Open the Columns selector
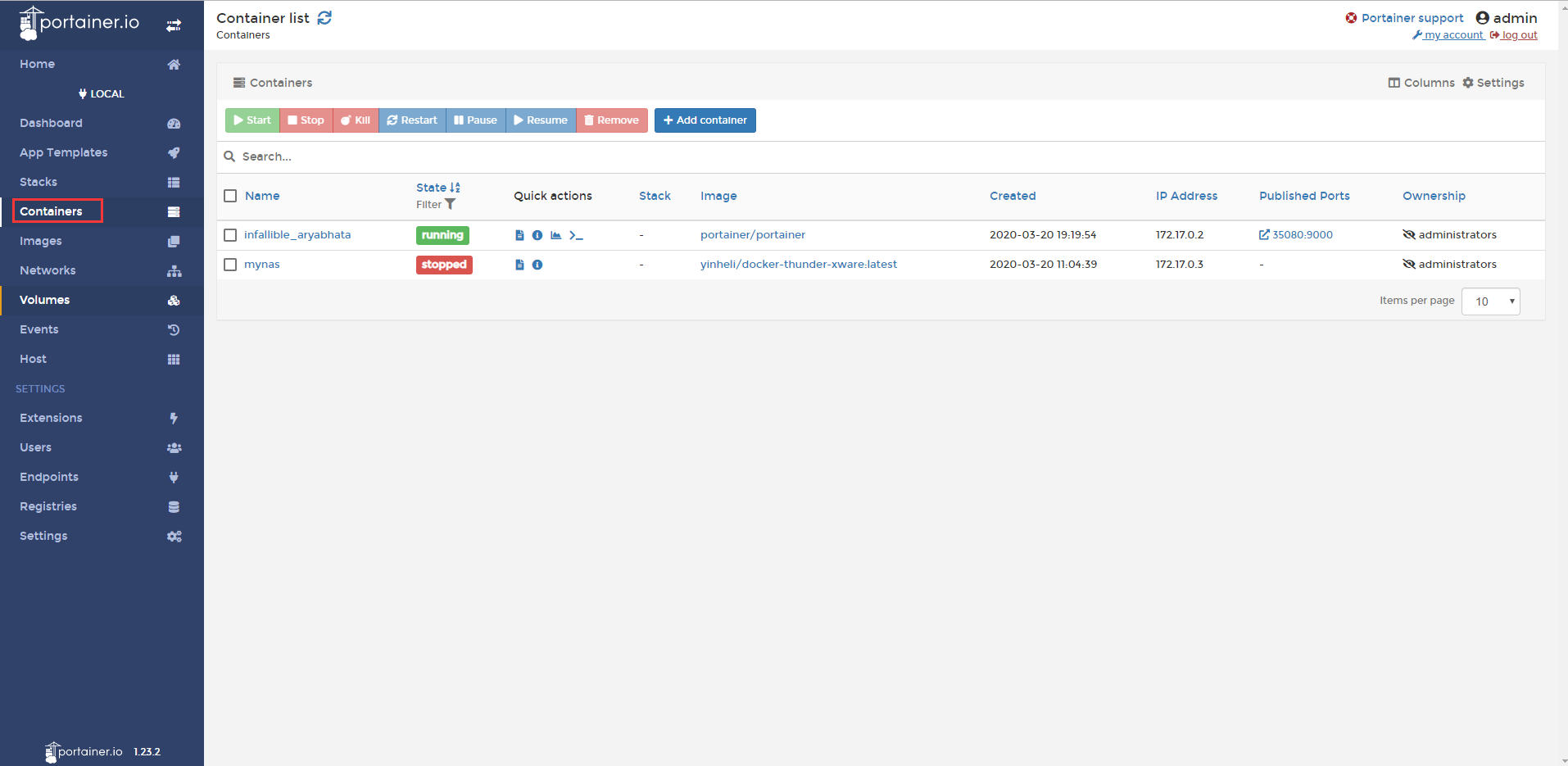 (1421, 83)
